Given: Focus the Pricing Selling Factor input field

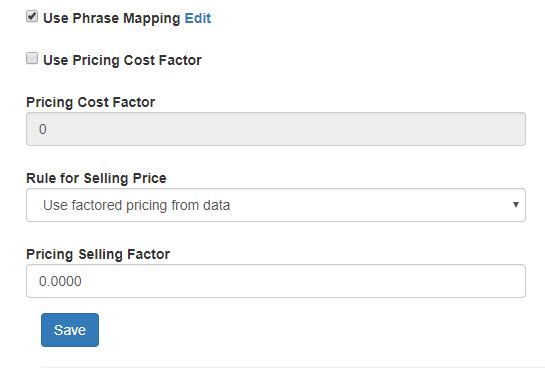Looking at the screenshot, I should click(x=276, y=281).
